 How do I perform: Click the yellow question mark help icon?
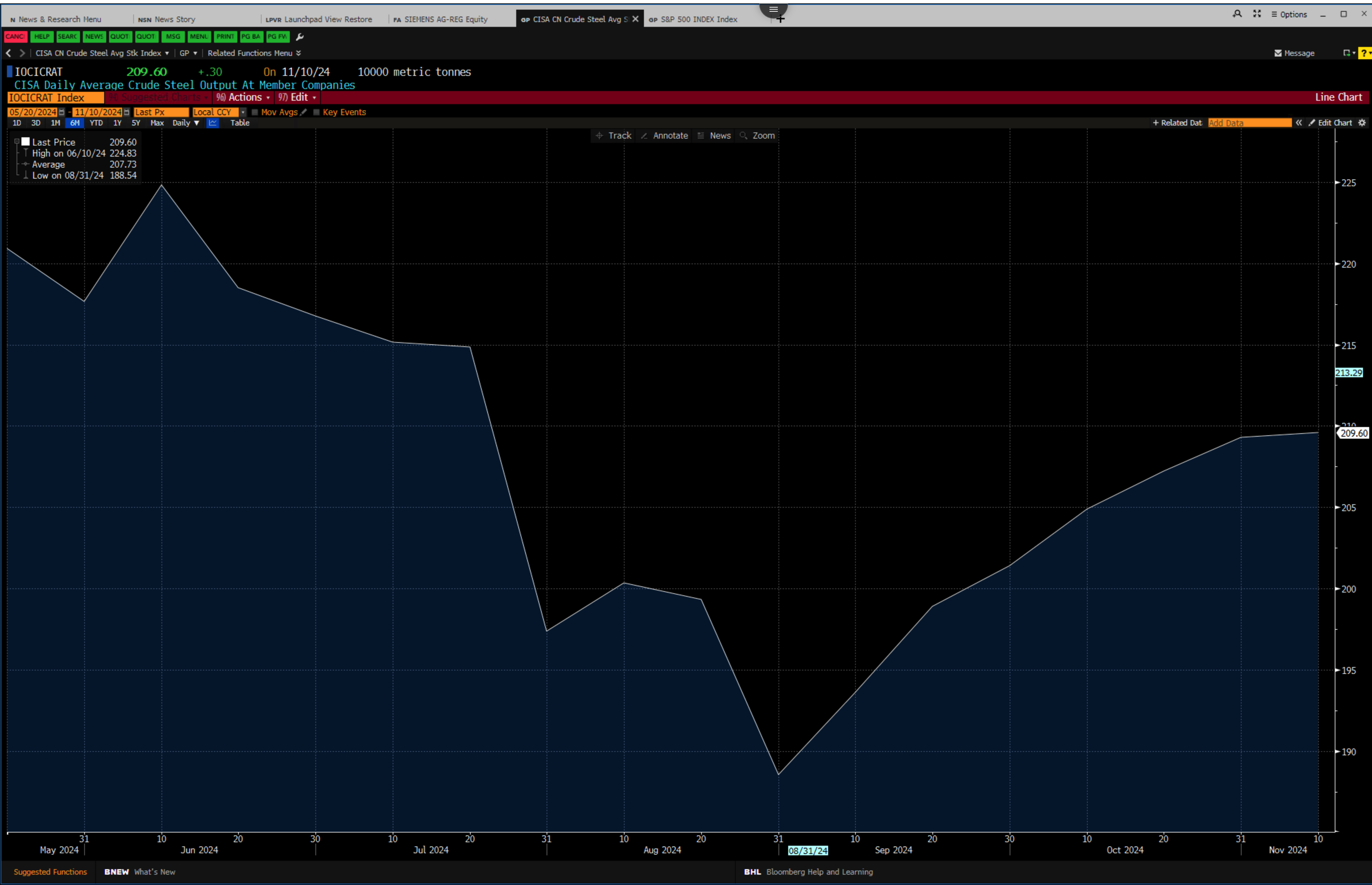1364,53
